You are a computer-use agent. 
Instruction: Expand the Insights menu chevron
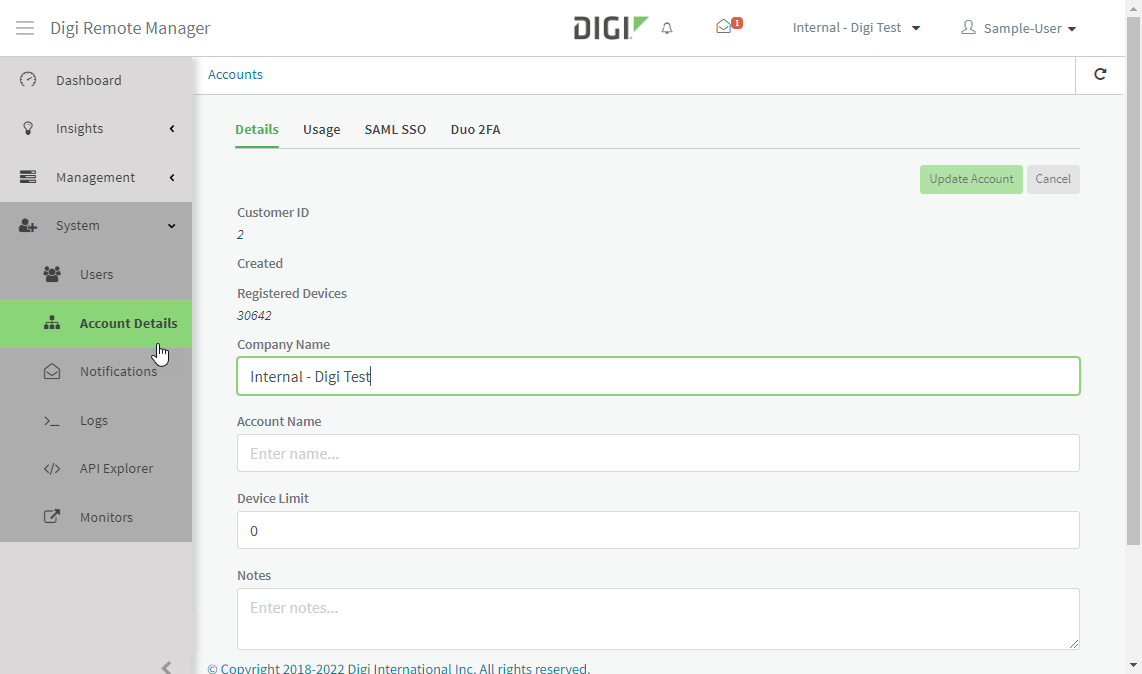coord(172,129)
